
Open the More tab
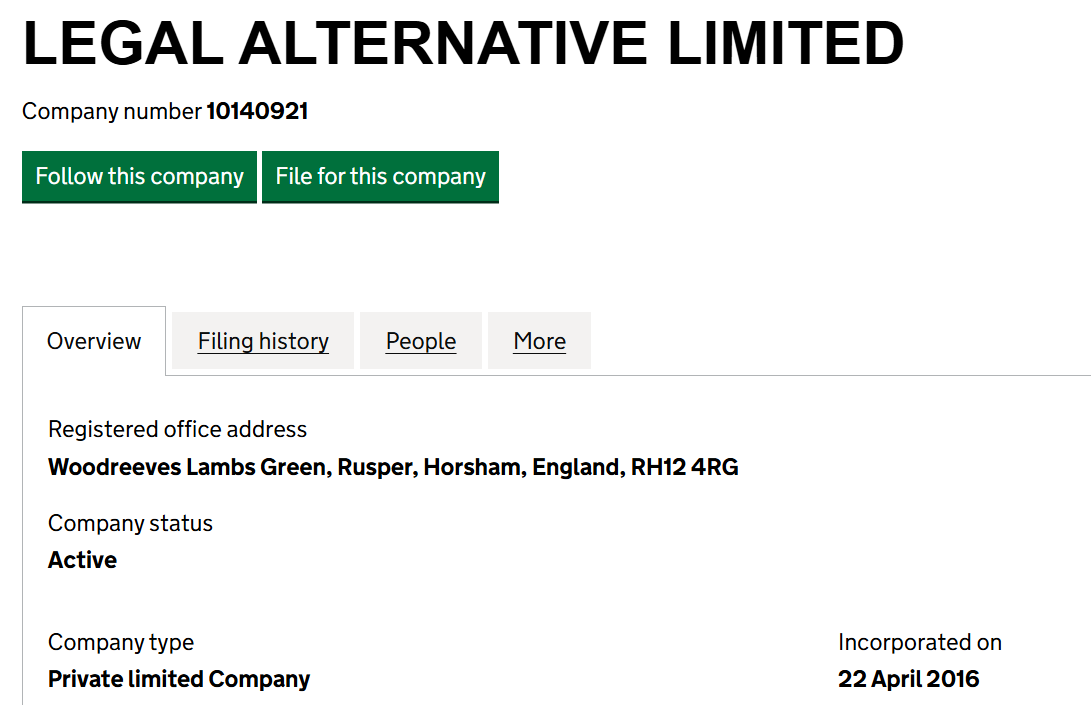pyautogui.click(x=539, y=341)
